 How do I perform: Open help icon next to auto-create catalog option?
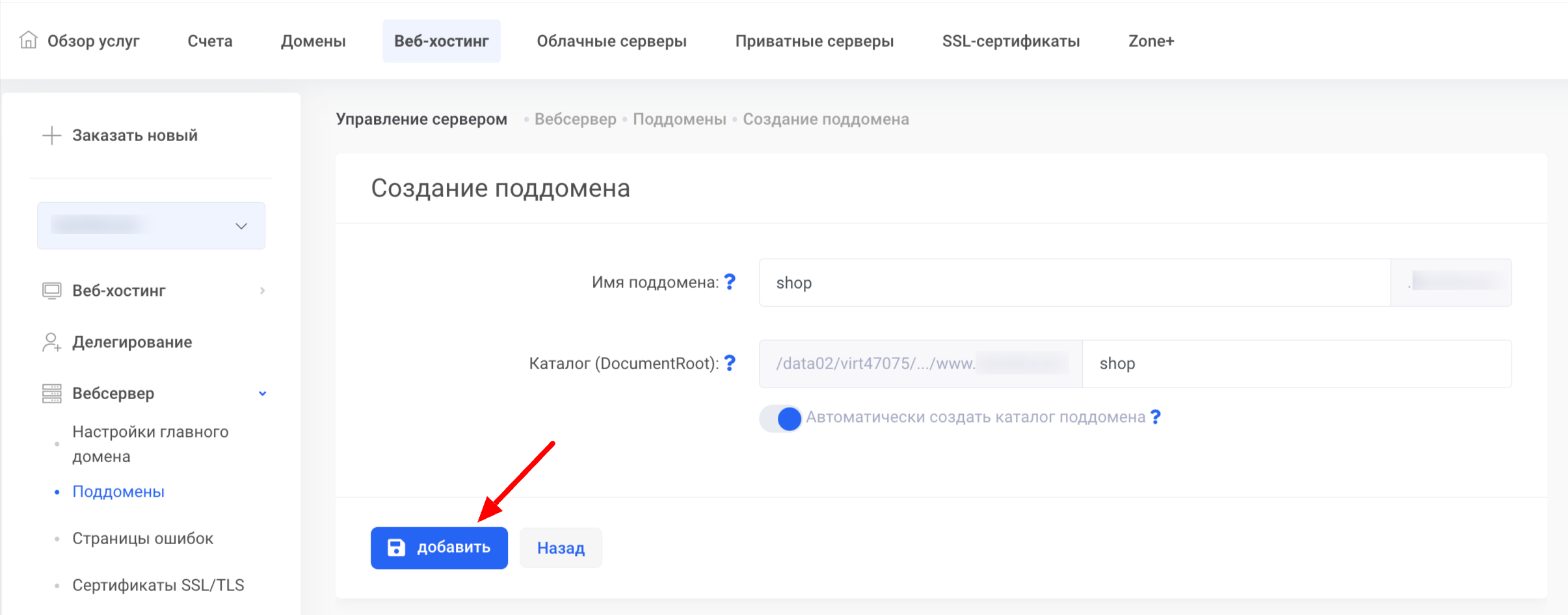1155,417
